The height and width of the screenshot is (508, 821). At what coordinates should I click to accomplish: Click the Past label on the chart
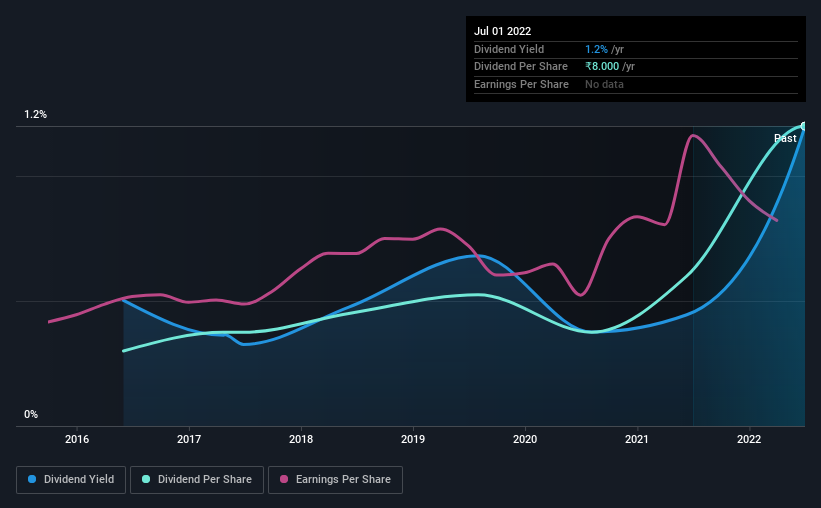785,138
